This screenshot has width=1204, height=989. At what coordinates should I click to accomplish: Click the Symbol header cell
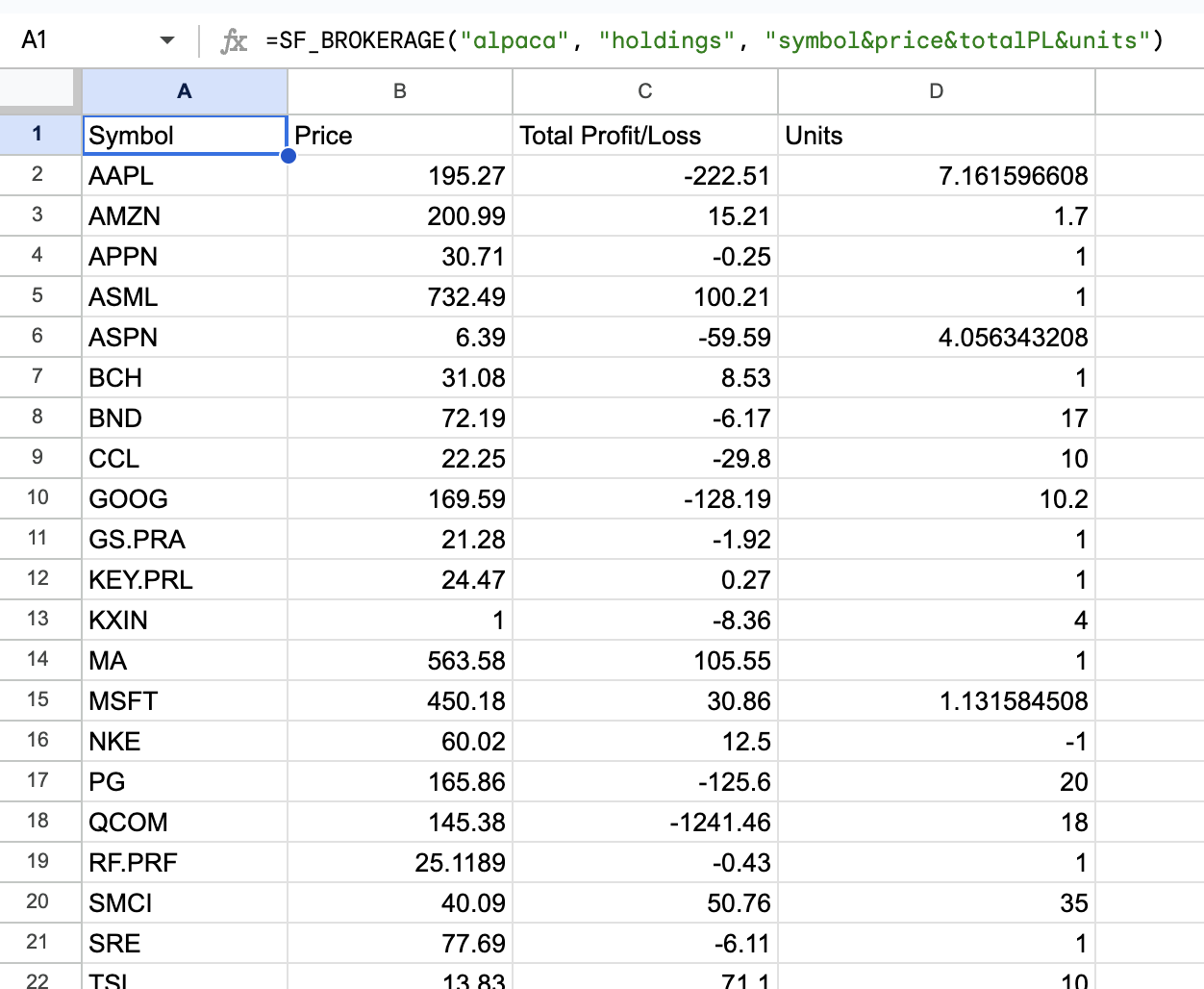(185, 135)
